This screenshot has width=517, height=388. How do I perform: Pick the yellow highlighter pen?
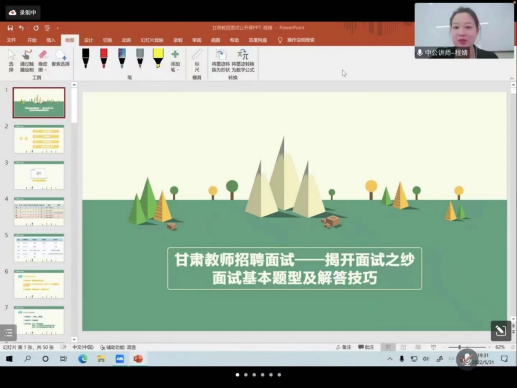[x=158, y=58]
